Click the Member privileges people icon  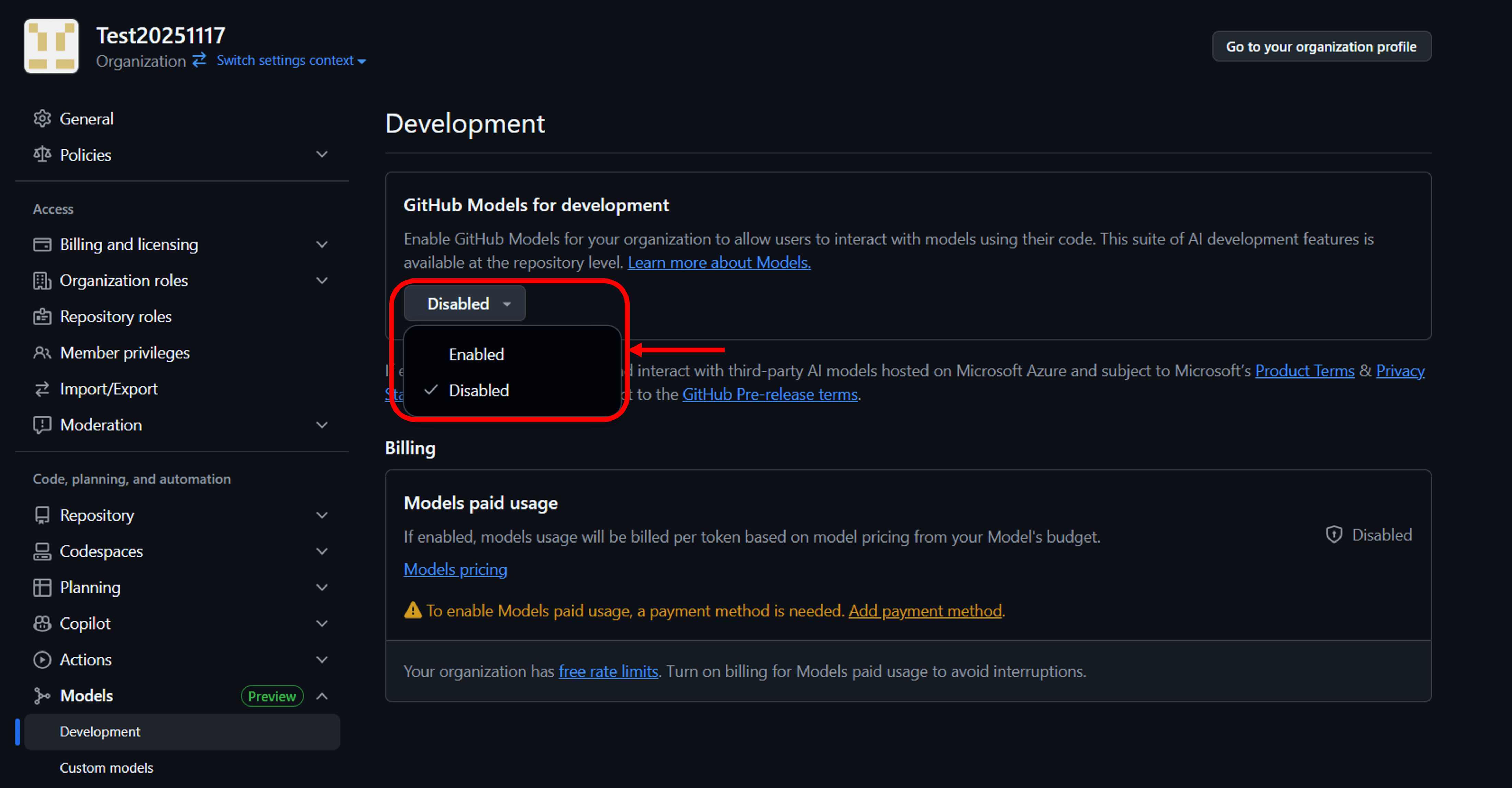(42, 352)
